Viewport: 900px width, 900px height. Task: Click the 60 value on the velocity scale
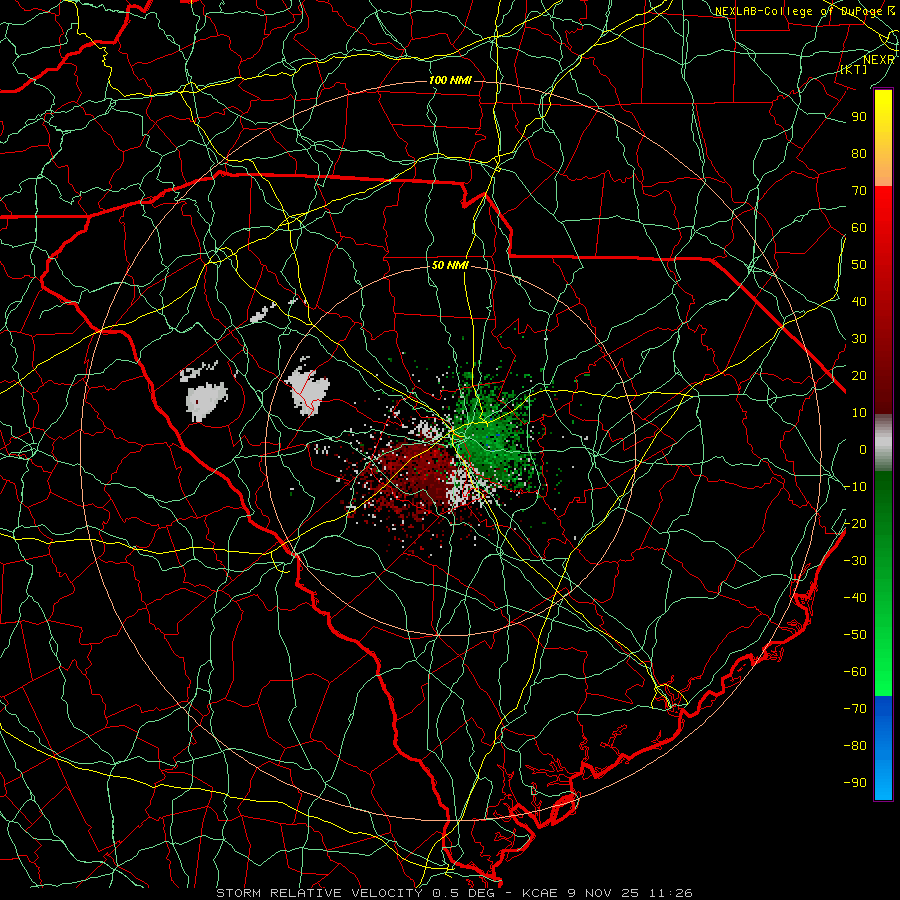859,228
